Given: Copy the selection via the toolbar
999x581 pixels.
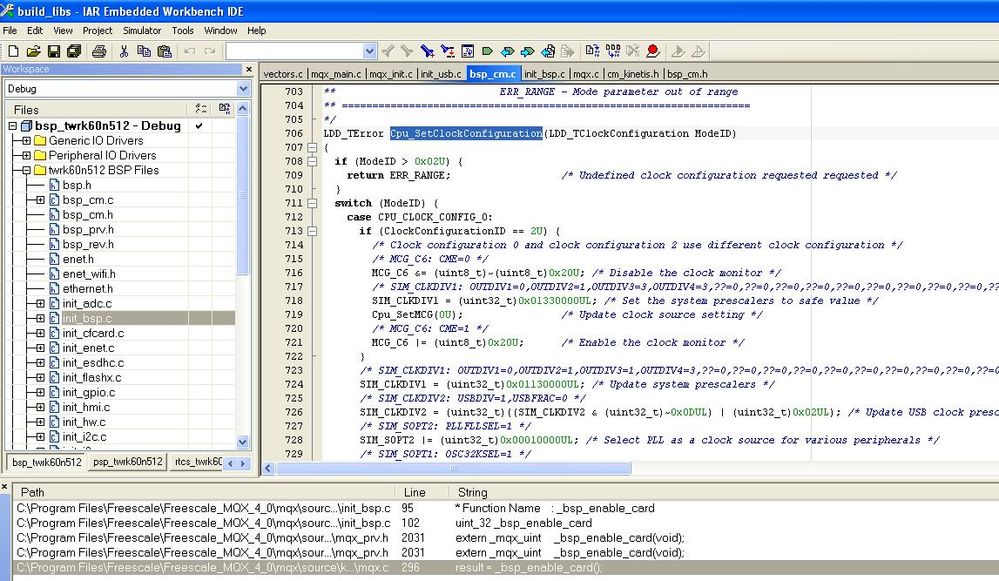Looking at the screenshot, I should tap(144, 51).
